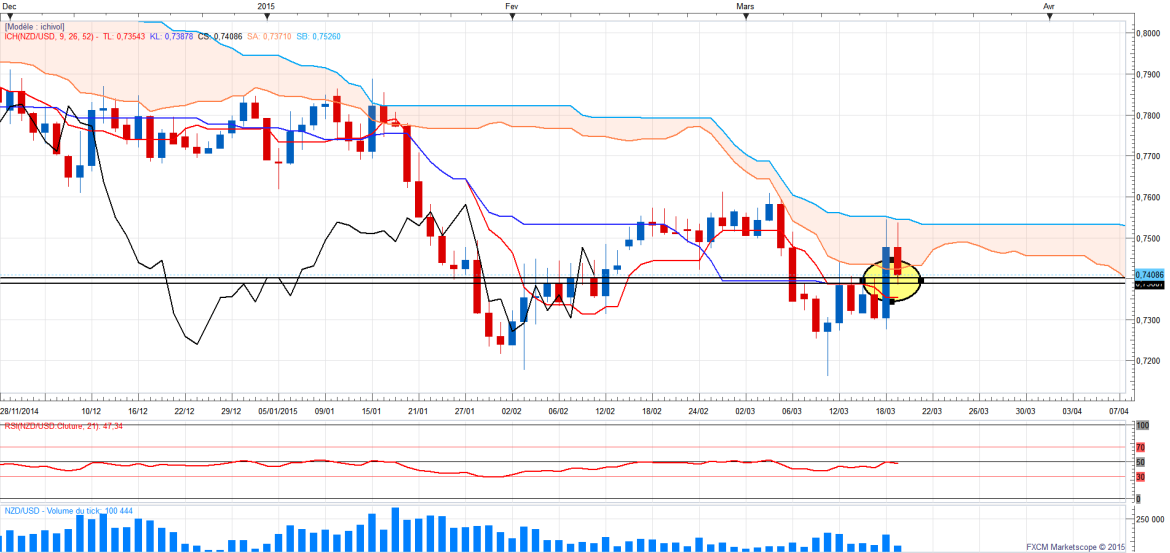Click the 24/02 date label
The height and width of the screenshot is (553, 1170).
[x=699, y=411]
